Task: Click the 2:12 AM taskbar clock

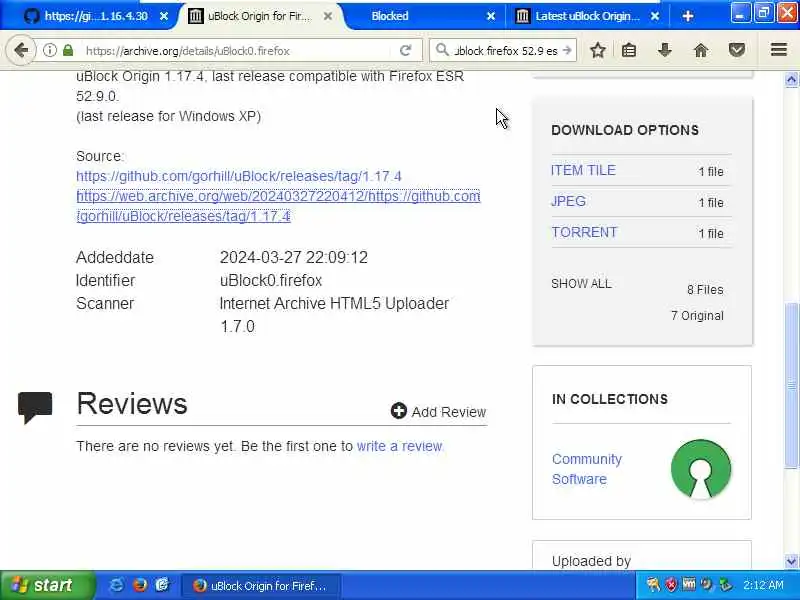Action: pyautogui.click(x=763, y=585)
